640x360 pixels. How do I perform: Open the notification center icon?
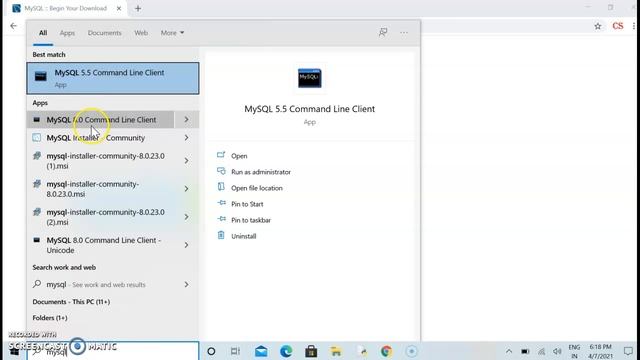pos(628,351)
